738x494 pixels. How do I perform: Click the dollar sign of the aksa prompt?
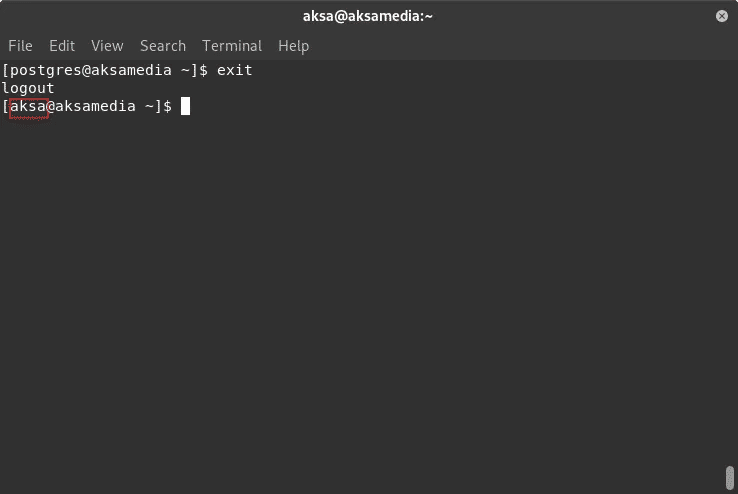click(167, 106)
